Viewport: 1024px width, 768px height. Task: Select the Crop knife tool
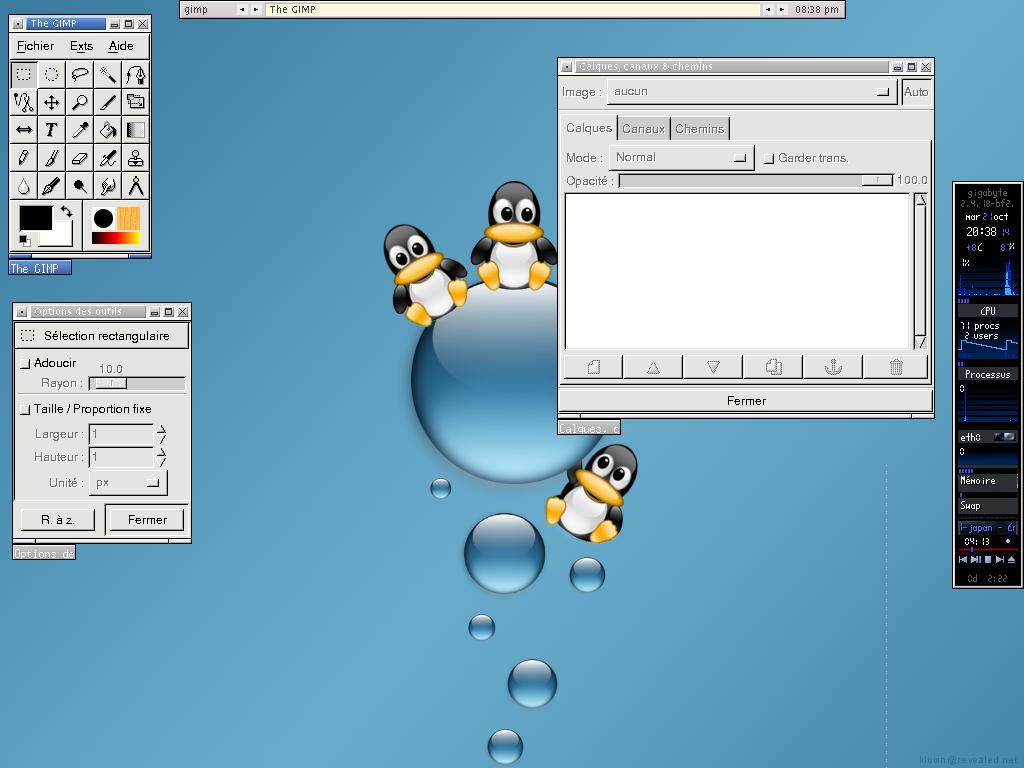pyautogui.click(x=108, y=102)
